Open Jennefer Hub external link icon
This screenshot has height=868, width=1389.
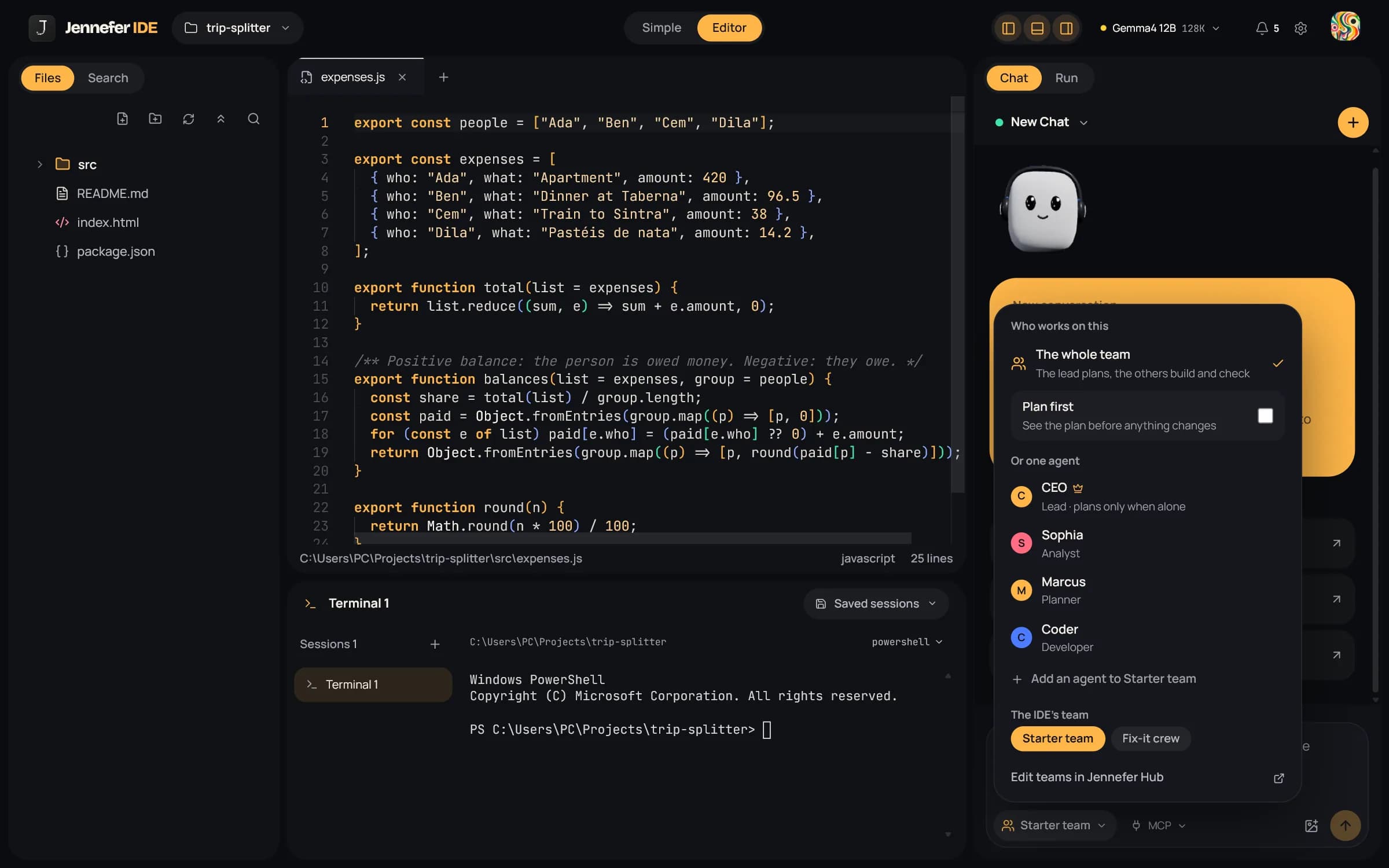click(1279, 778)
